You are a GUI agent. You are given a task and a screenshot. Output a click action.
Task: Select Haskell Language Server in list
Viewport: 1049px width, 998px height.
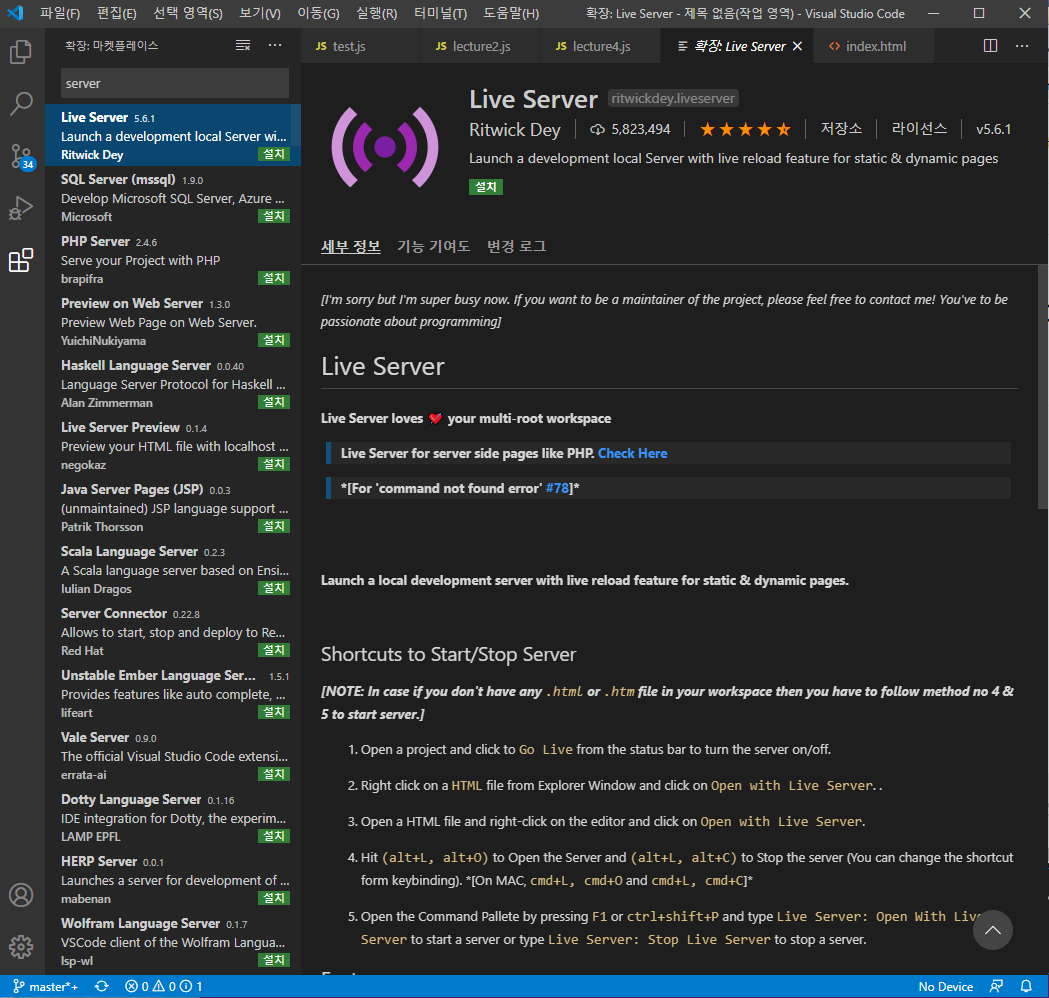click(173, 383)
